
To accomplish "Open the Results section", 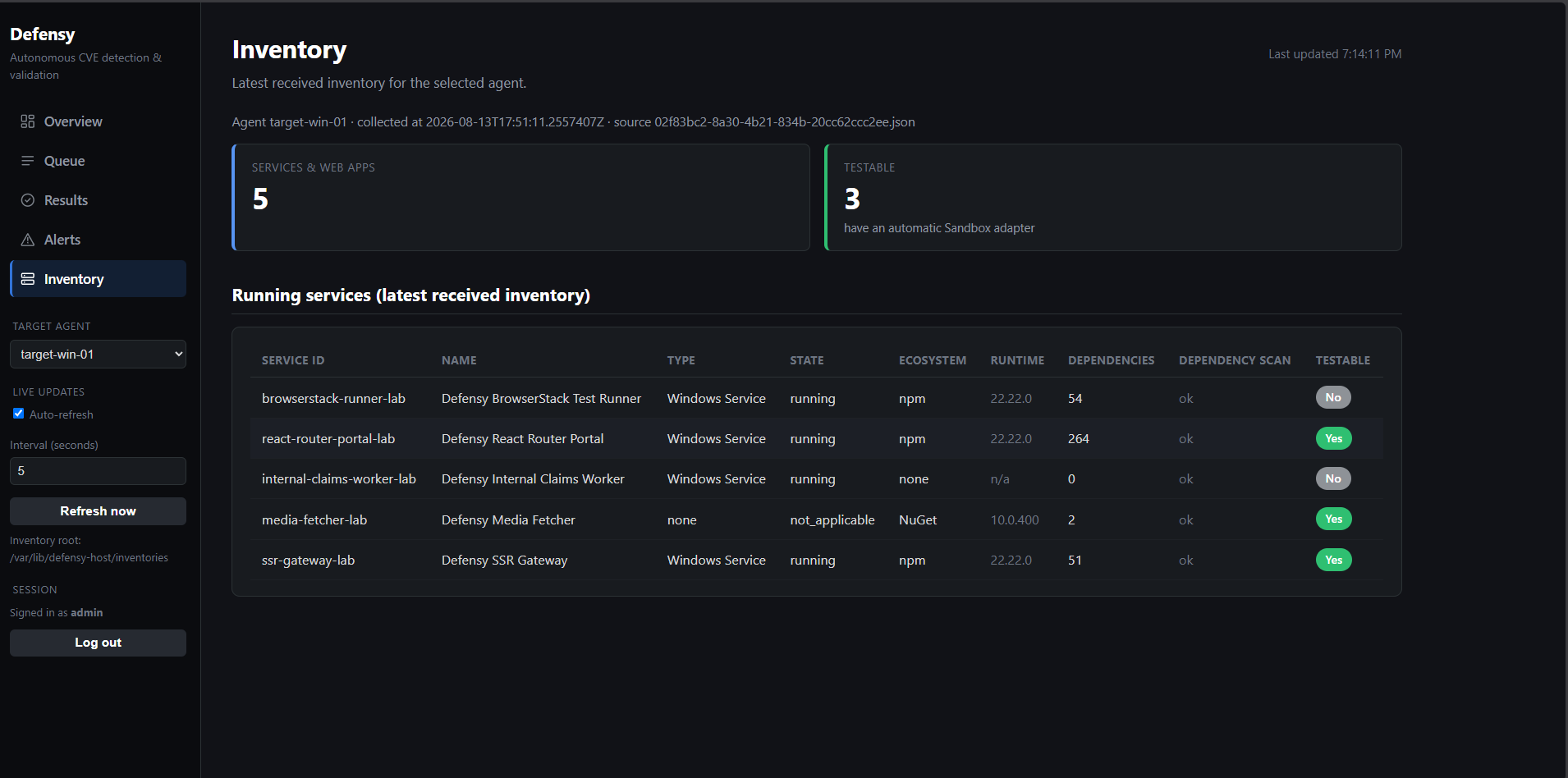I will pyautogui.click(x=98, y=200).
